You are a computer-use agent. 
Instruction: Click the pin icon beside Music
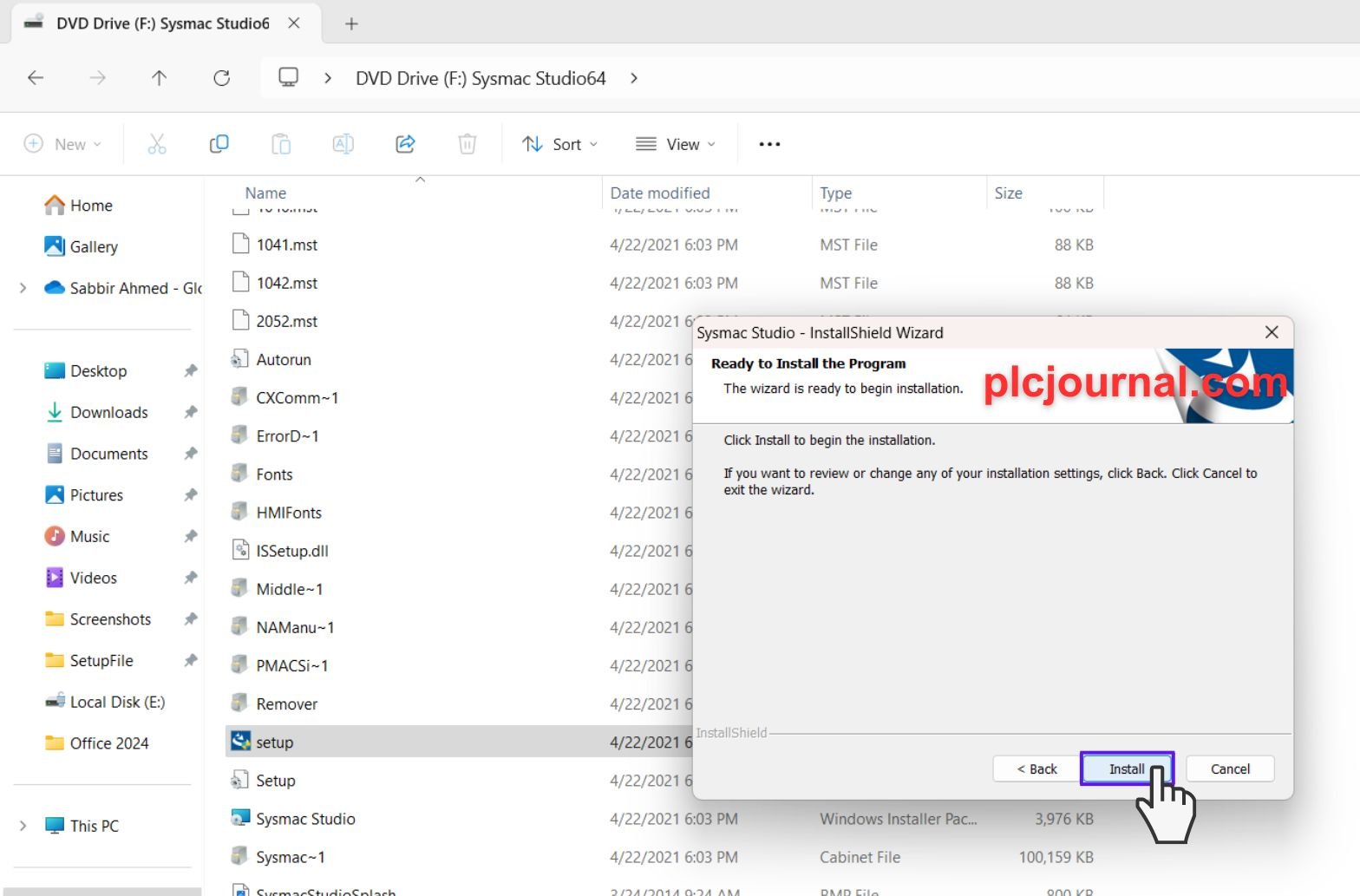tap(191, 537)
